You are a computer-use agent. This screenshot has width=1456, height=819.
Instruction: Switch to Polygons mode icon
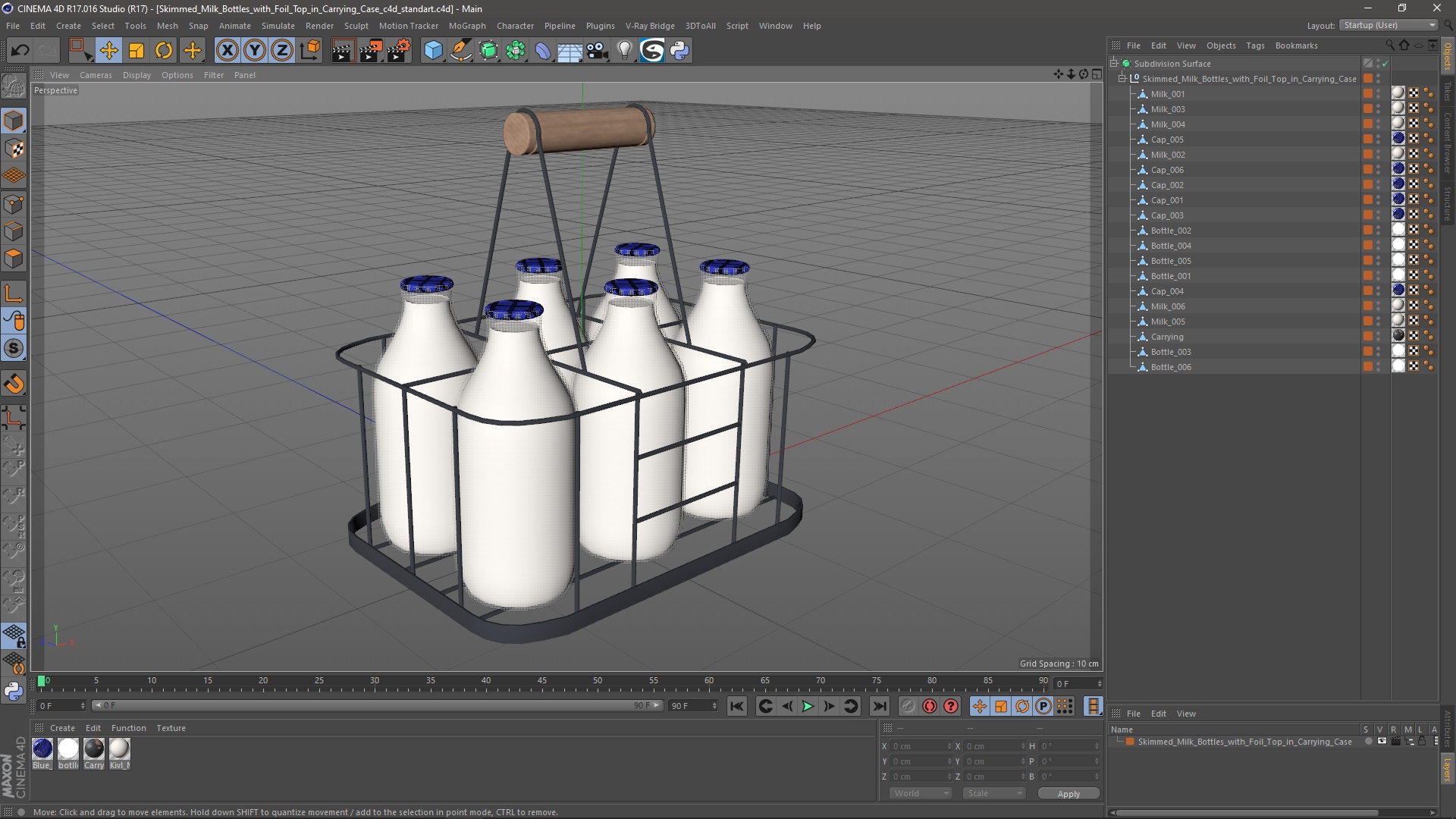coord(14,259)
